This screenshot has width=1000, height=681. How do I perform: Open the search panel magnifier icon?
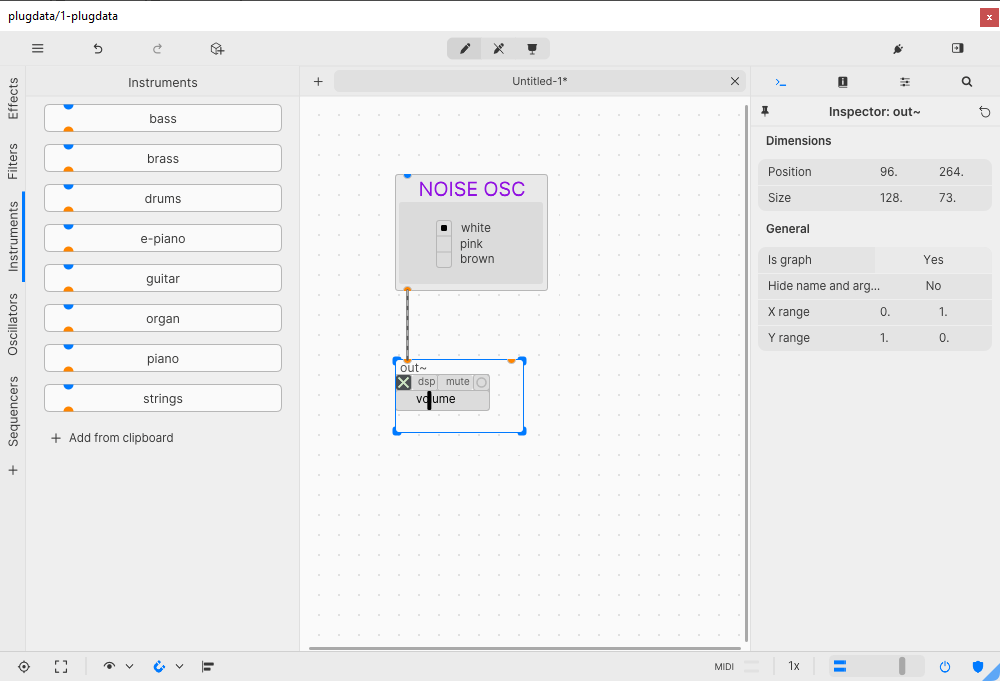[967, 82]
